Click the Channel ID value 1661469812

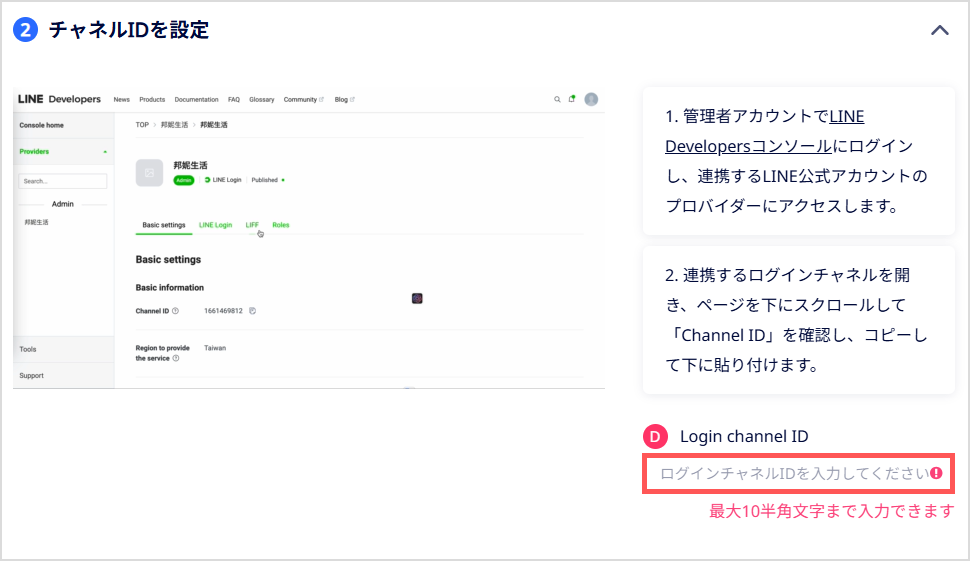pos(223,311)
